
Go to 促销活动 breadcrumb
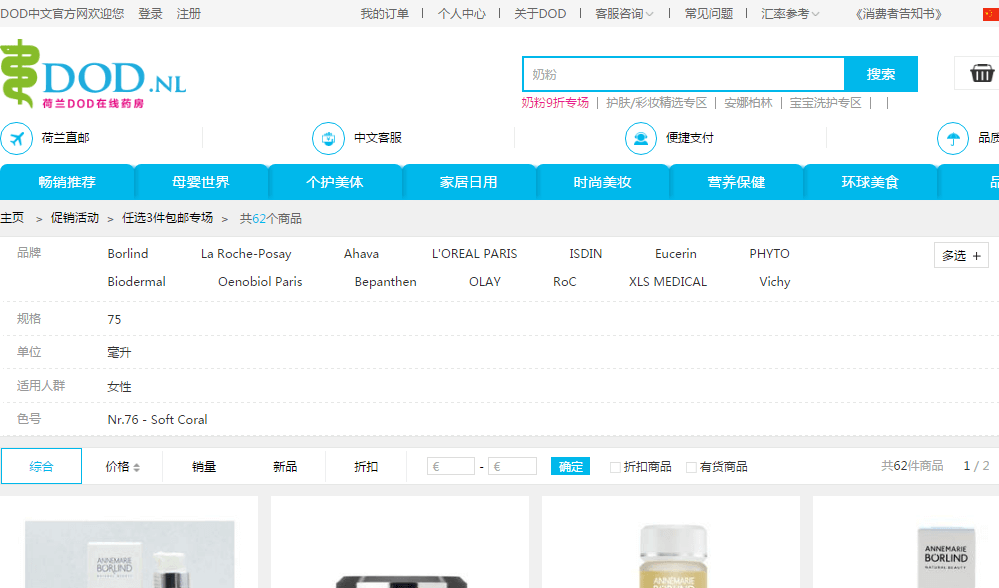(x=75, y=218)
